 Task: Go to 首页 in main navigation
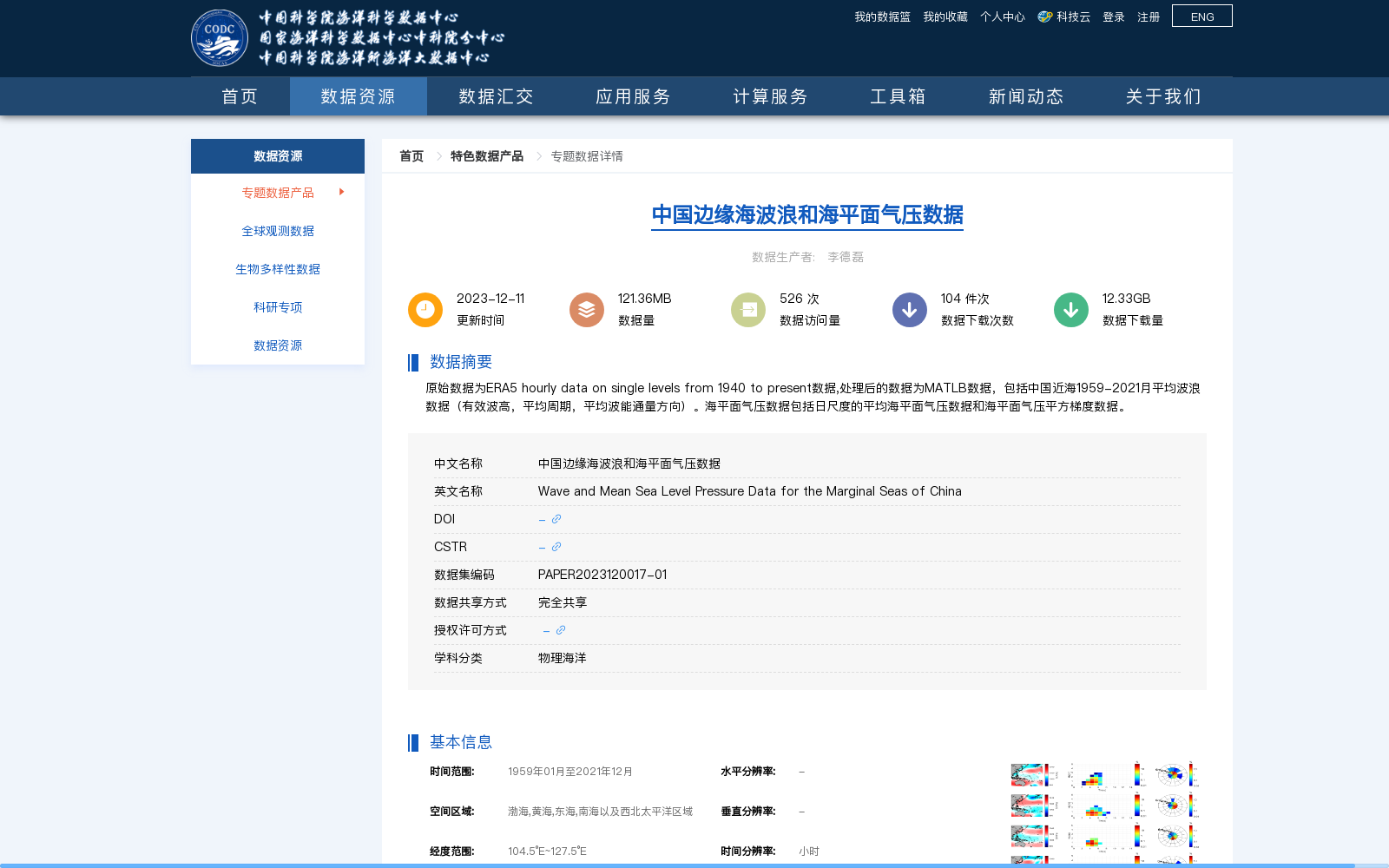pos(240,96)
